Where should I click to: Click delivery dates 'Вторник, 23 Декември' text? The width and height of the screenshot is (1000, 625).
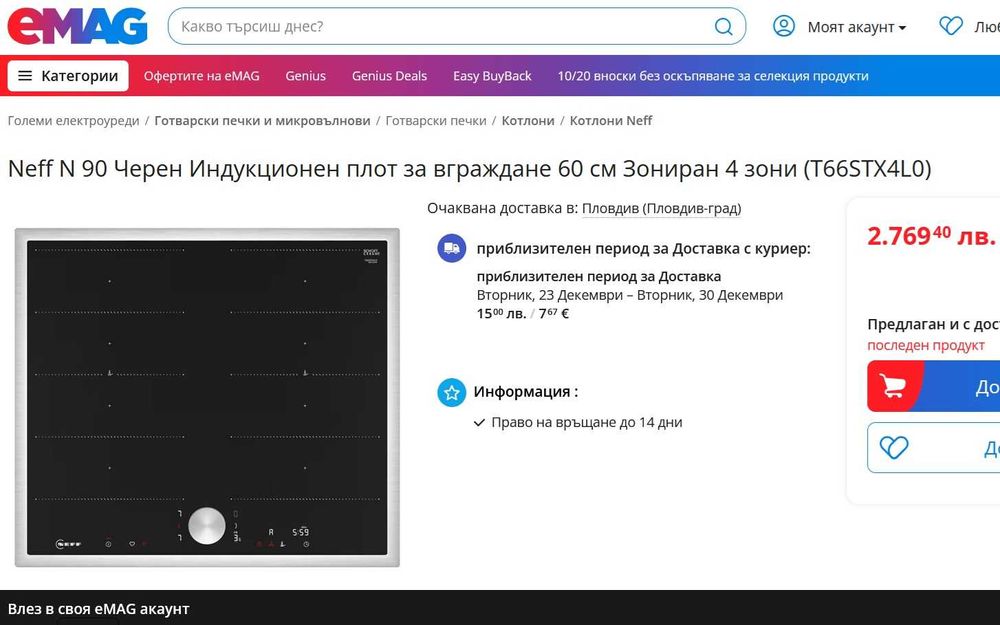click(630, 295)
